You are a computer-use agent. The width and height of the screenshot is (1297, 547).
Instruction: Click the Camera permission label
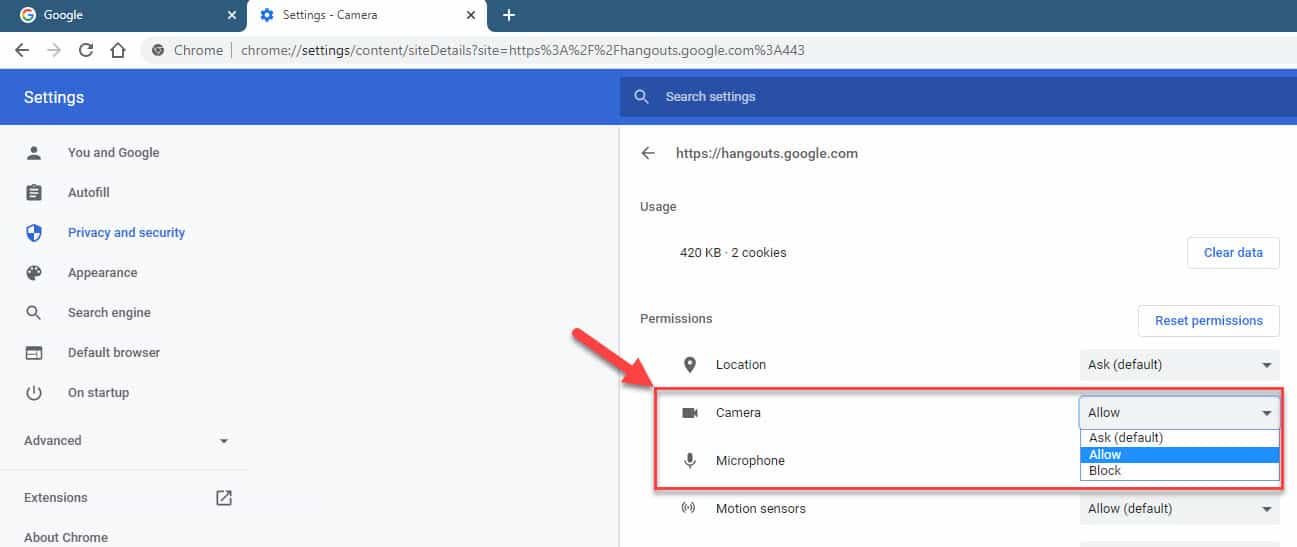(738, 413)
